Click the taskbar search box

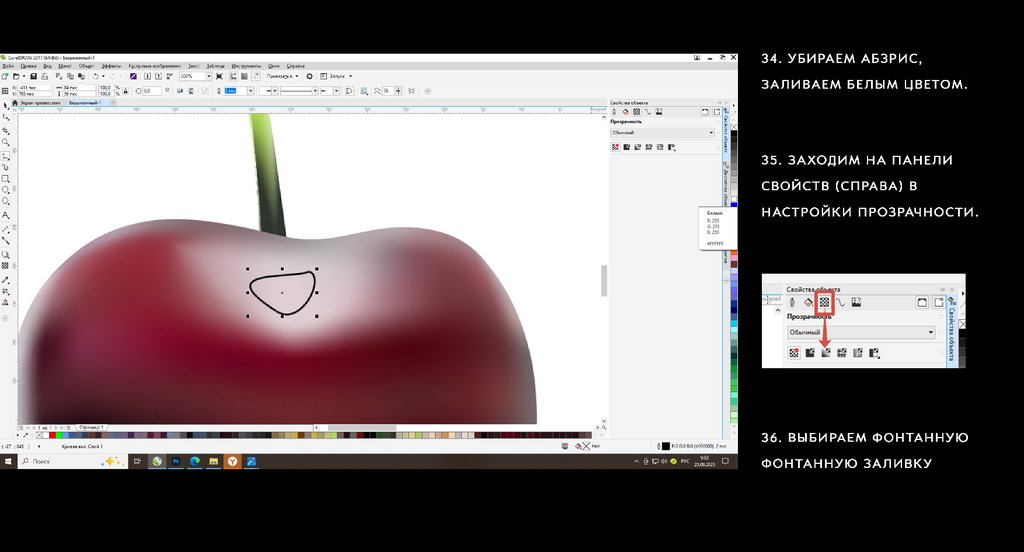[72, 461]
